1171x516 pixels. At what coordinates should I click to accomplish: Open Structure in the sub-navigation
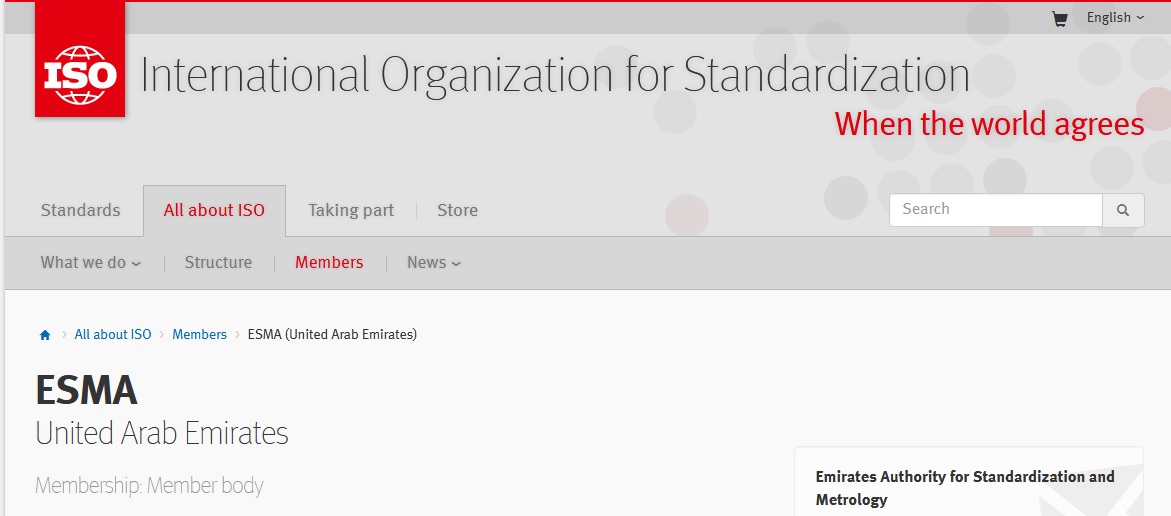click(218, 263)
